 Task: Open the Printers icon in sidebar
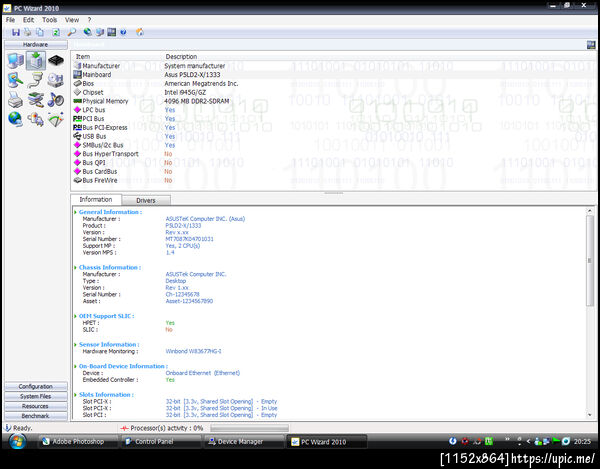point(16,100)
